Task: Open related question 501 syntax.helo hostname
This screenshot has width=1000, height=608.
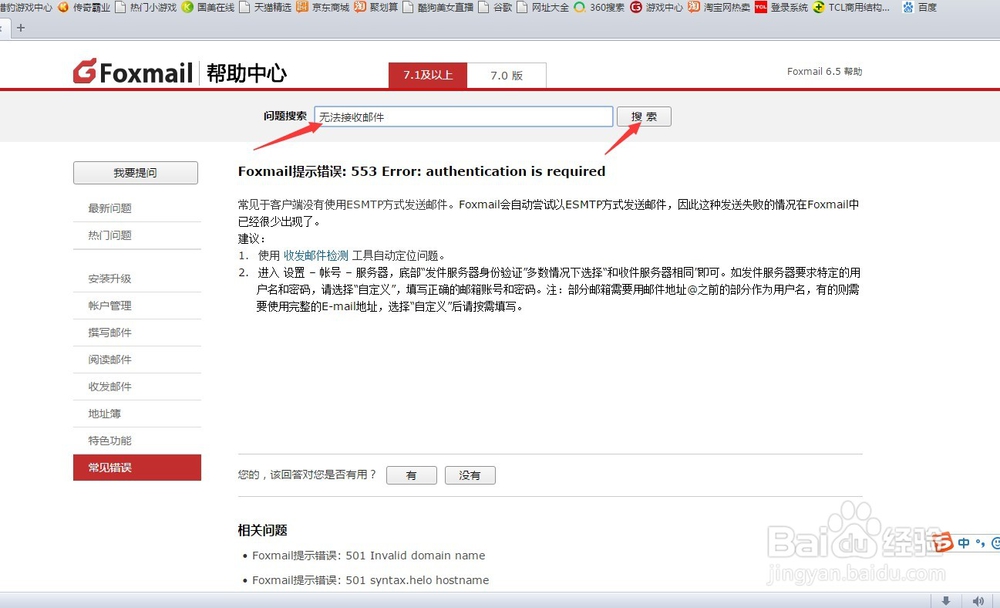Action: [371, 580]
